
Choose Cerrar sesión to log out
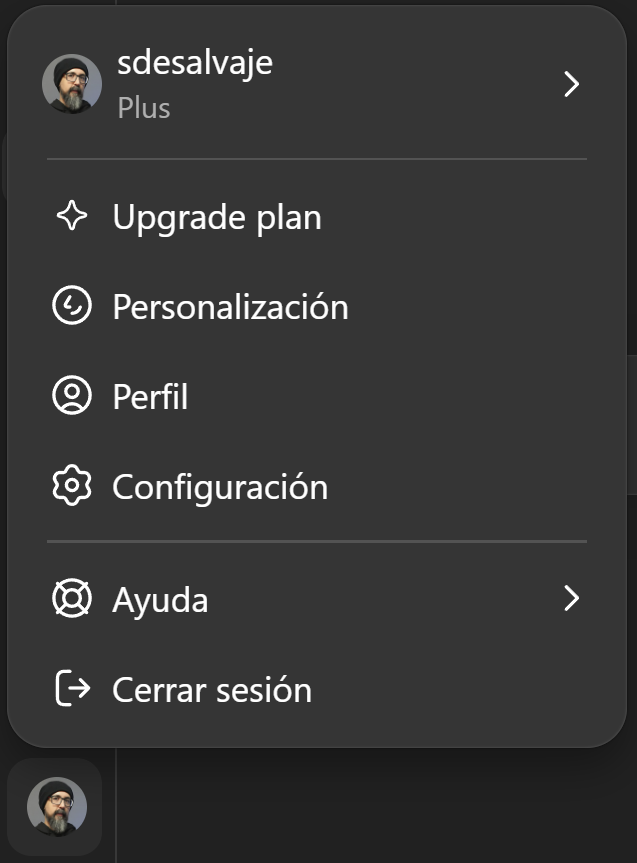317,689
